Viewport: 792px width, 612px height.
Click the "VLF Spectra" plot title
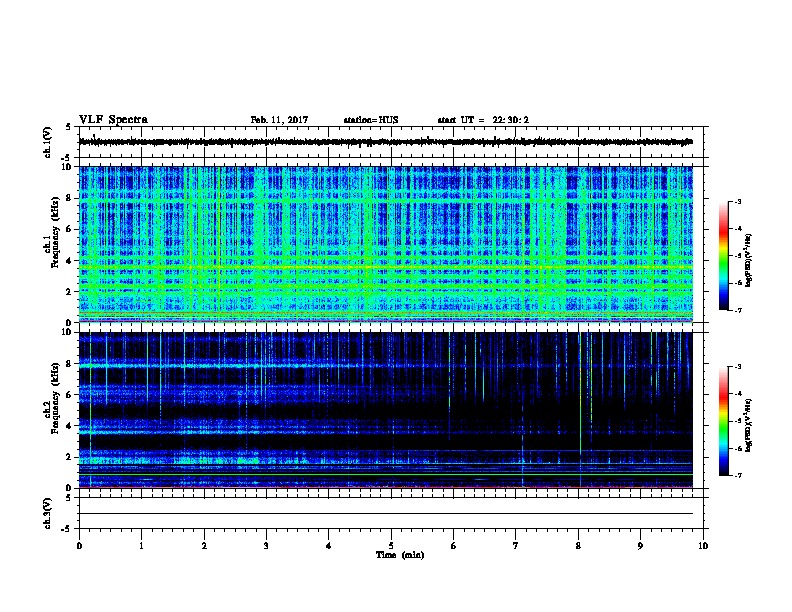coord(113,120)
